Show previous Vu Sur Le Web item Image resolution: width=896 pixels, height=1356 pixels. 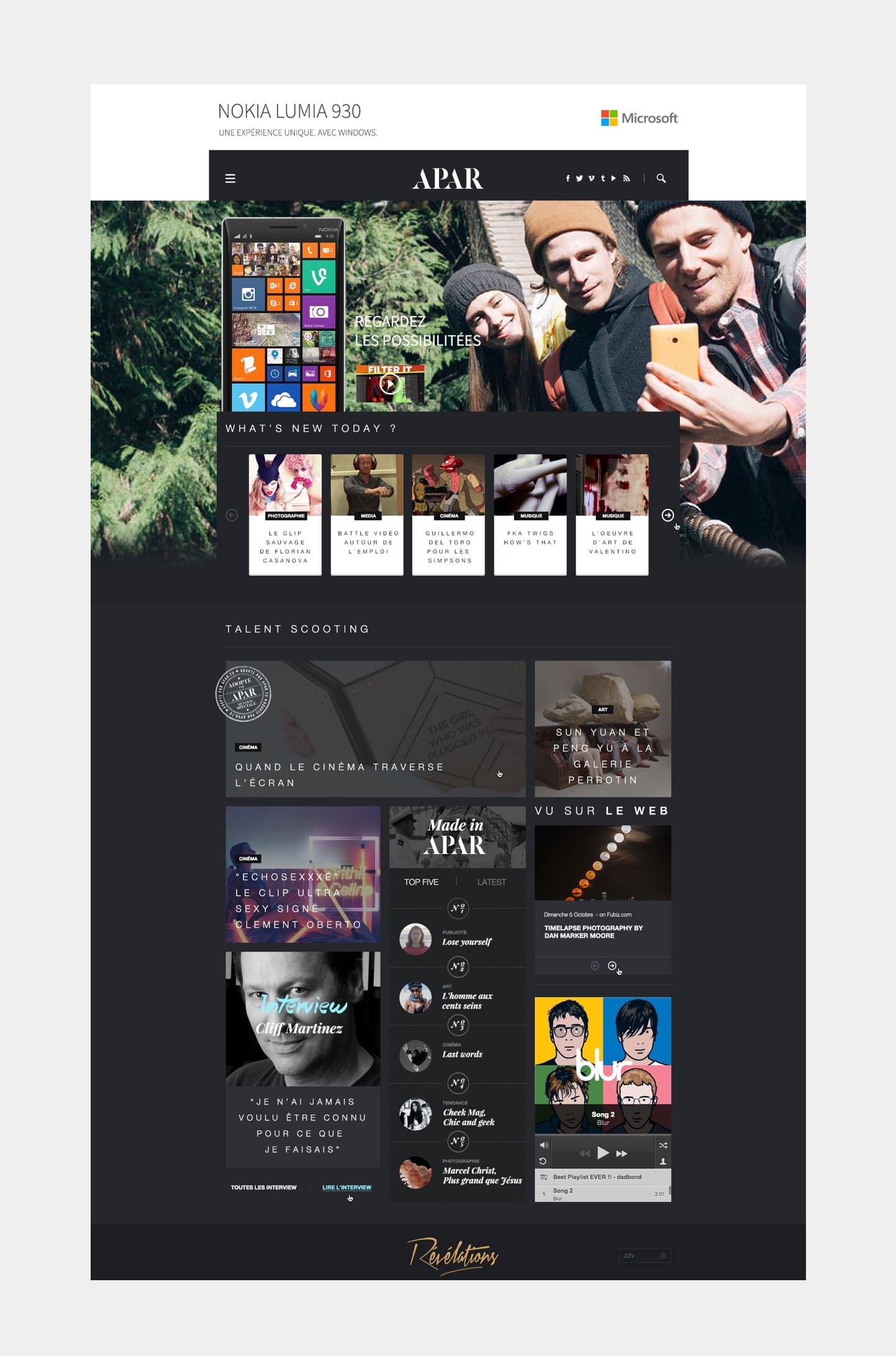tap(595, 965)
